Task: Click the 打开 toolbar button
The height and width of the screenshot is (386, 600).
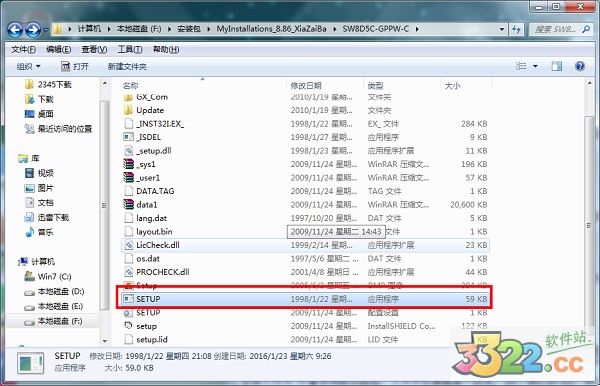Action: point(75,67)
